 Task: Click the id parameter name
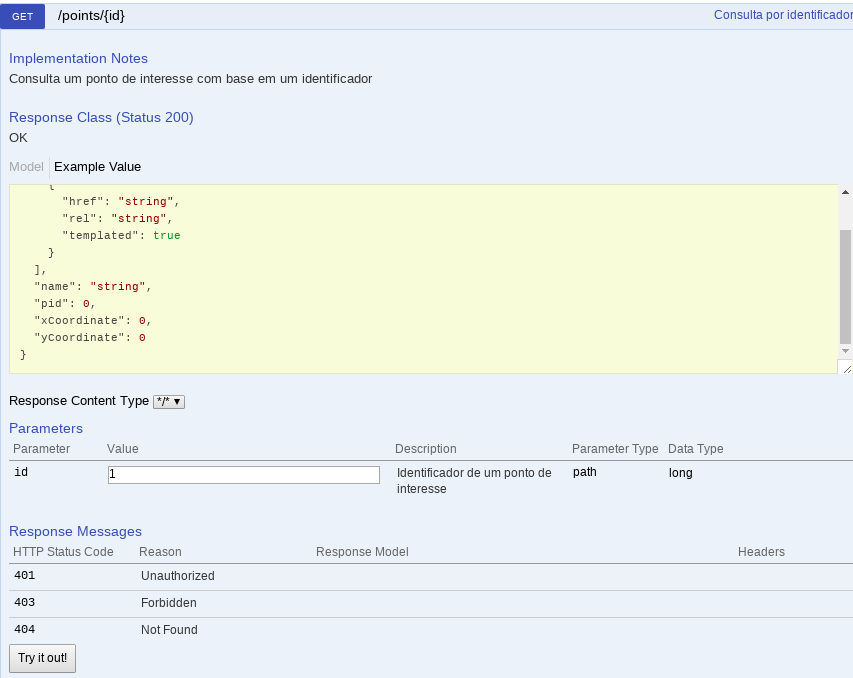[x=21, y=472]
